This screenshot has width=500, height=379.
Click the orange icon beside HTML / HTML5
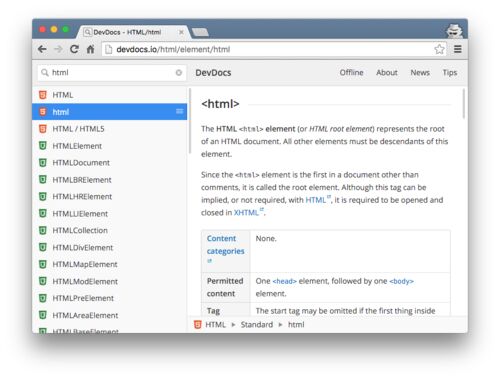coord(43,129)
